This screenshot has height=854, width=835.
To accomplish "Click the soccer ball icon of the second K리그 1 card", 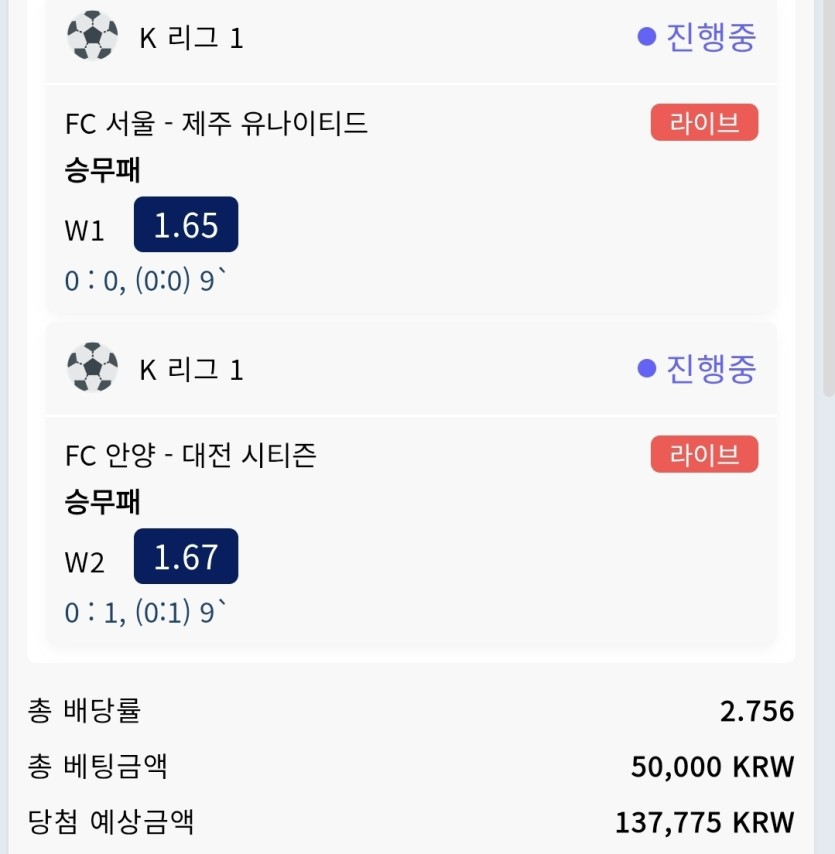I will (x=92, y=367).
